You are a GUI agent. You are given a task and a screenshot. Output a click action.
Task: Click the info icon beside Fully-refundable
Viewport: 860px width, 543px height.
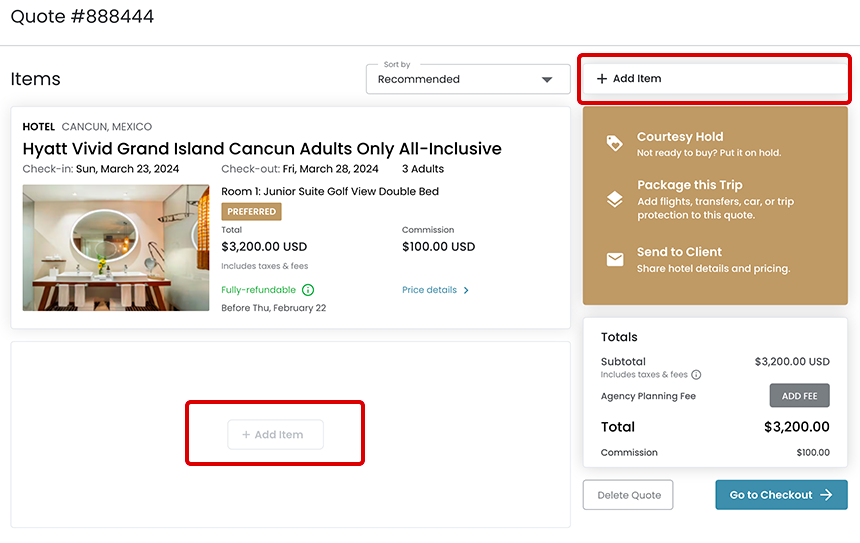tap(308, 290)
